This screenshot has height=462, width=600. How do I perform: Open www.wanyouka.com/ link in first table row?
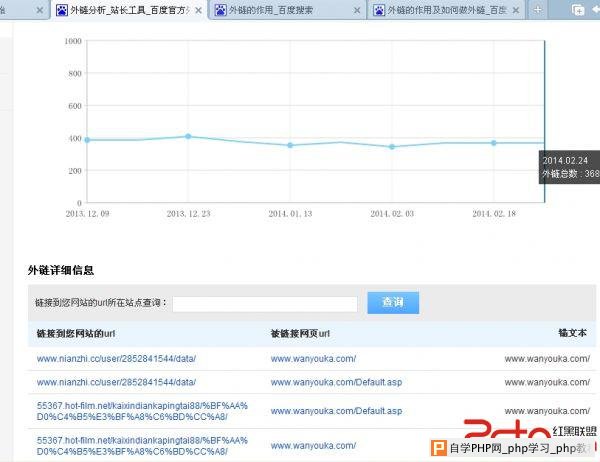coord(313,359)
